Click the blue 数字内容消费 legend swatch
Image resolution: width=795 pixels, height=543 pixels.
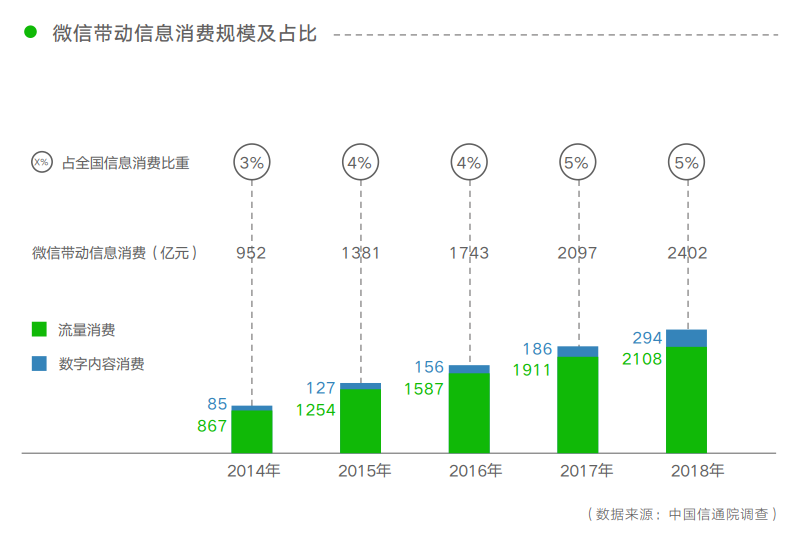40,364
